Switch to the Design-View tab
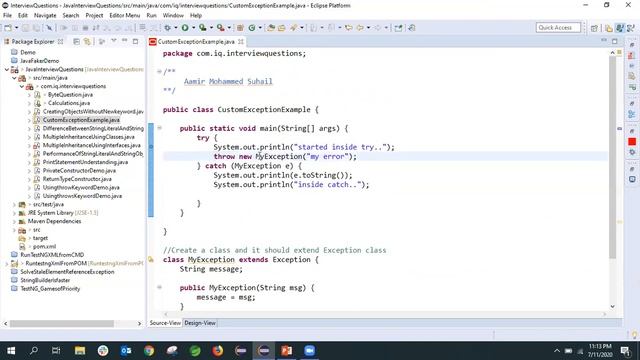Viewport: 640px width, 360px height. [200, 323]
